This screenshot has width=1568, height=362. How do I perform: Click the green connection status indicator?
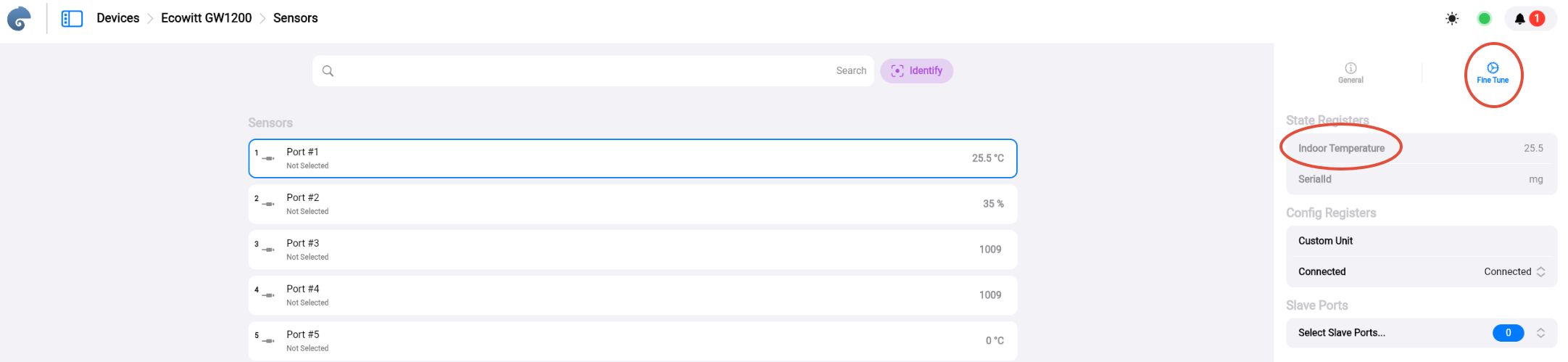pyautogui.click(x=1484, y=19)
